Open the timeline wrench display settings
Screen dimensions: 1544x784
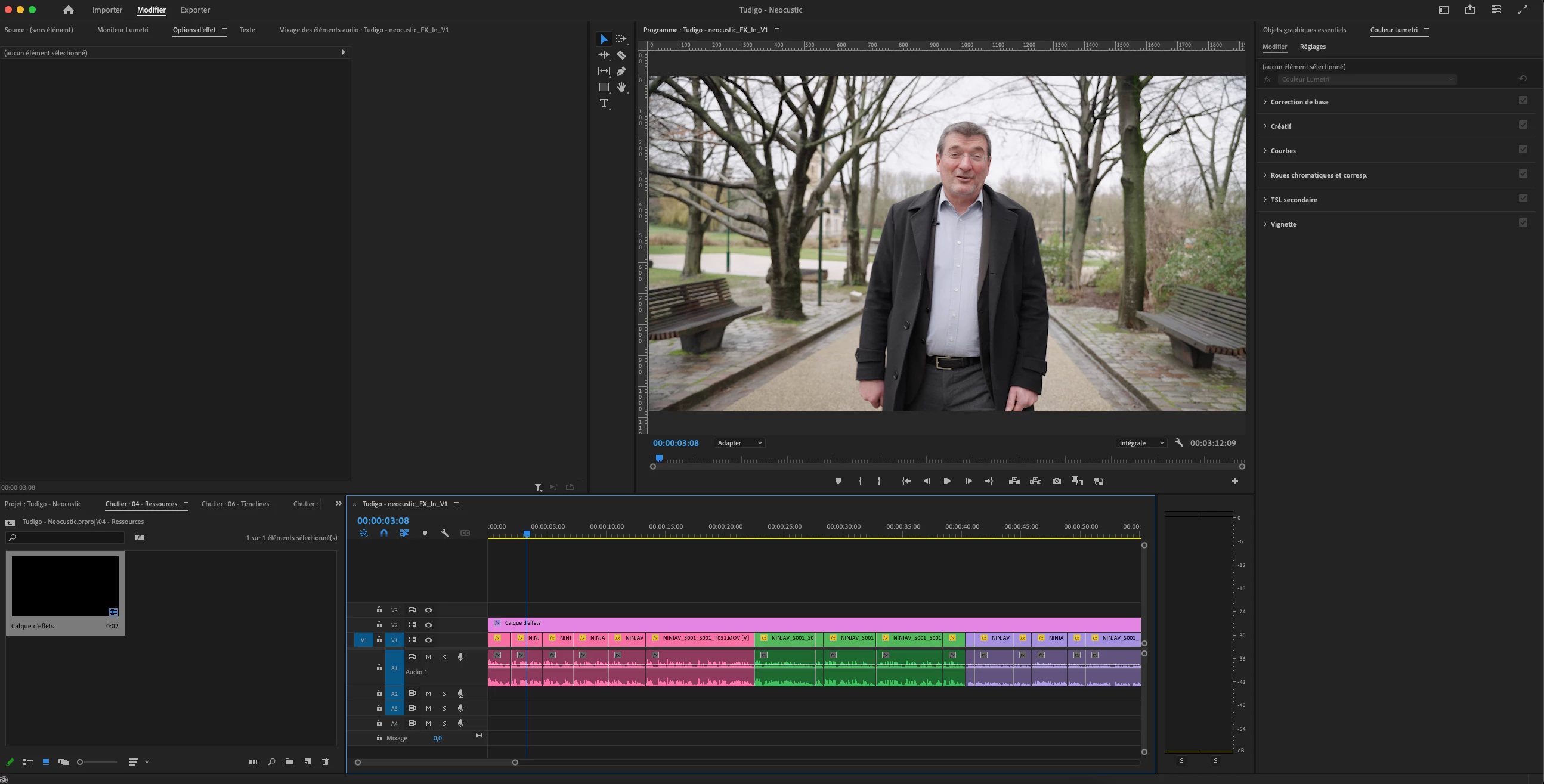(445, 534)
